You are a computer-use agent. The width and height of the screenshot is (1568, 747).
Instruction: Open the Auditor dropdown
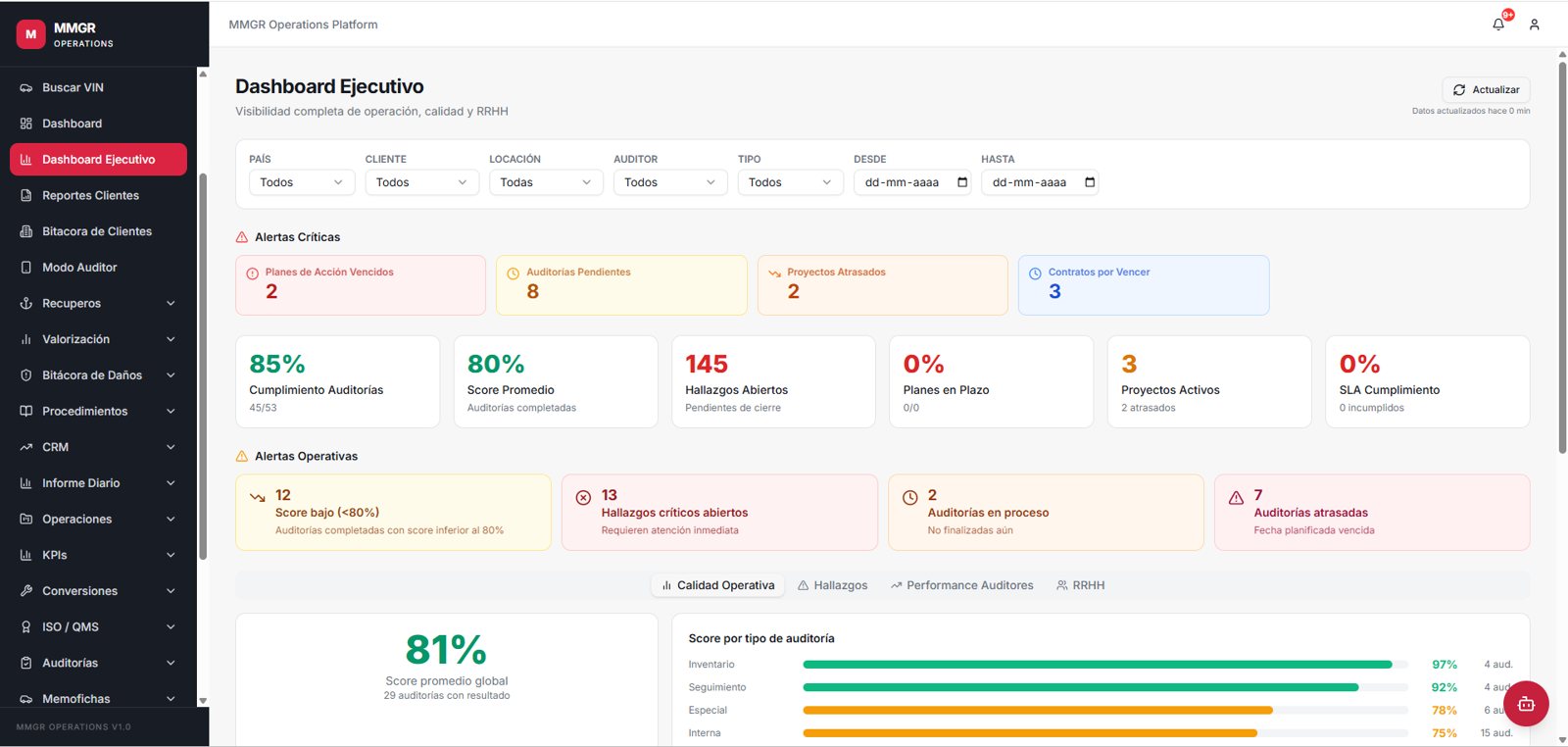click(671, 182)
